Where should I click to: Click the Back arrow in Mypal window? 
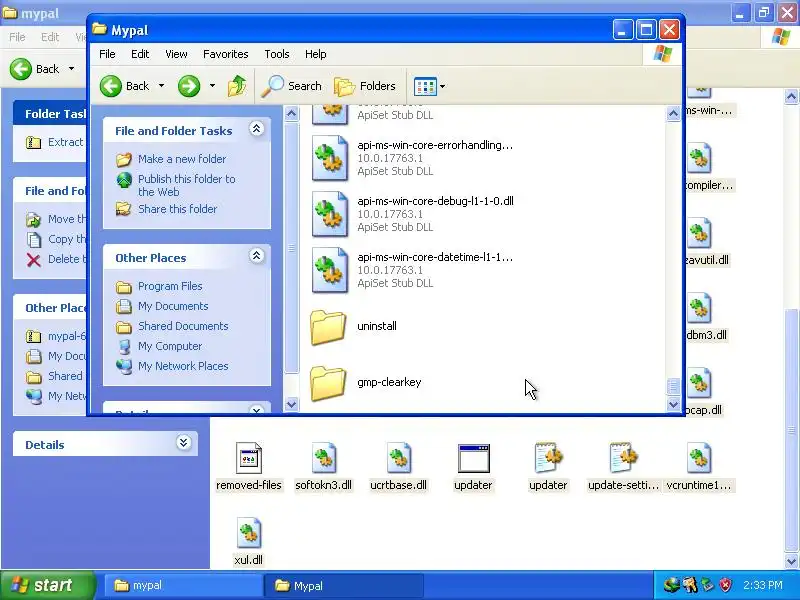(111, 86)
